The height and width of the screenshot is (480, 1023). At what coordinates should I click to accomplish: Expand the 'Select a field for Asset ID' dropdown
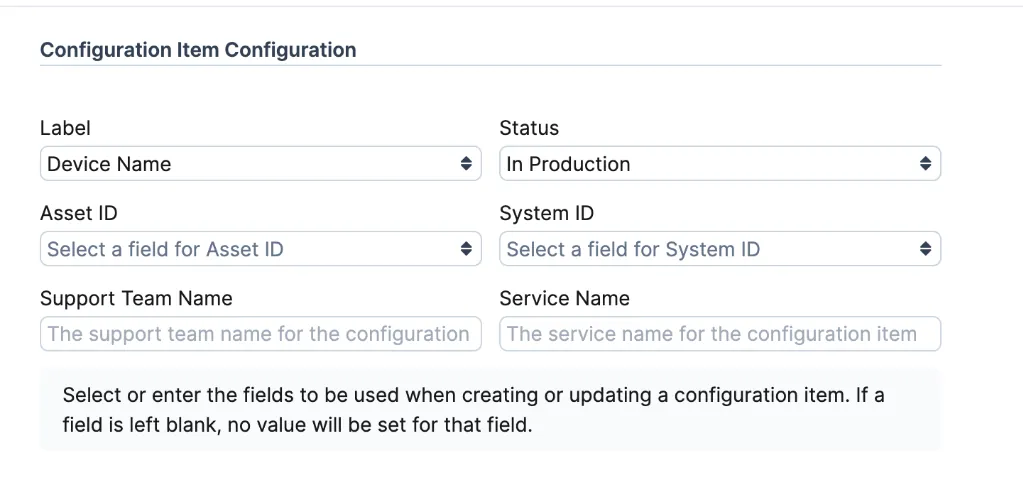pyautogui.click(x=250, y=249)
